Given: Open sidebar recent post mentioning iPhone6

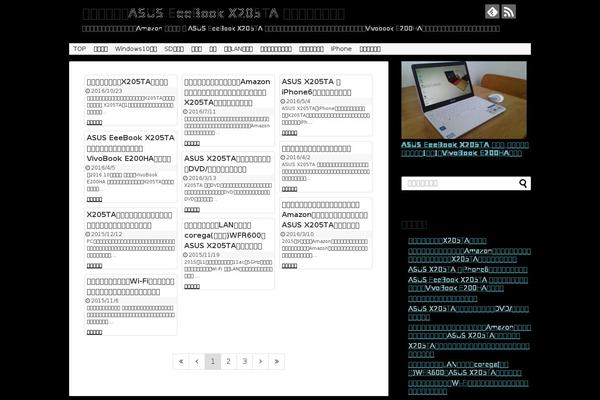Looking at the screenshot, I should tap(468, 269).
